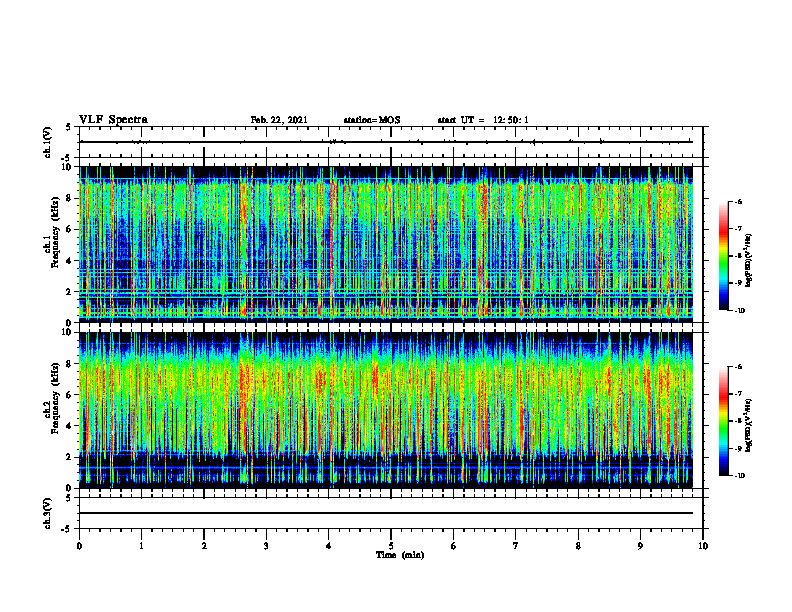This screenshot has height=612, width=792.
Task: Click the ch.3 flat voltage trace
Action: [x=386, y=513]
